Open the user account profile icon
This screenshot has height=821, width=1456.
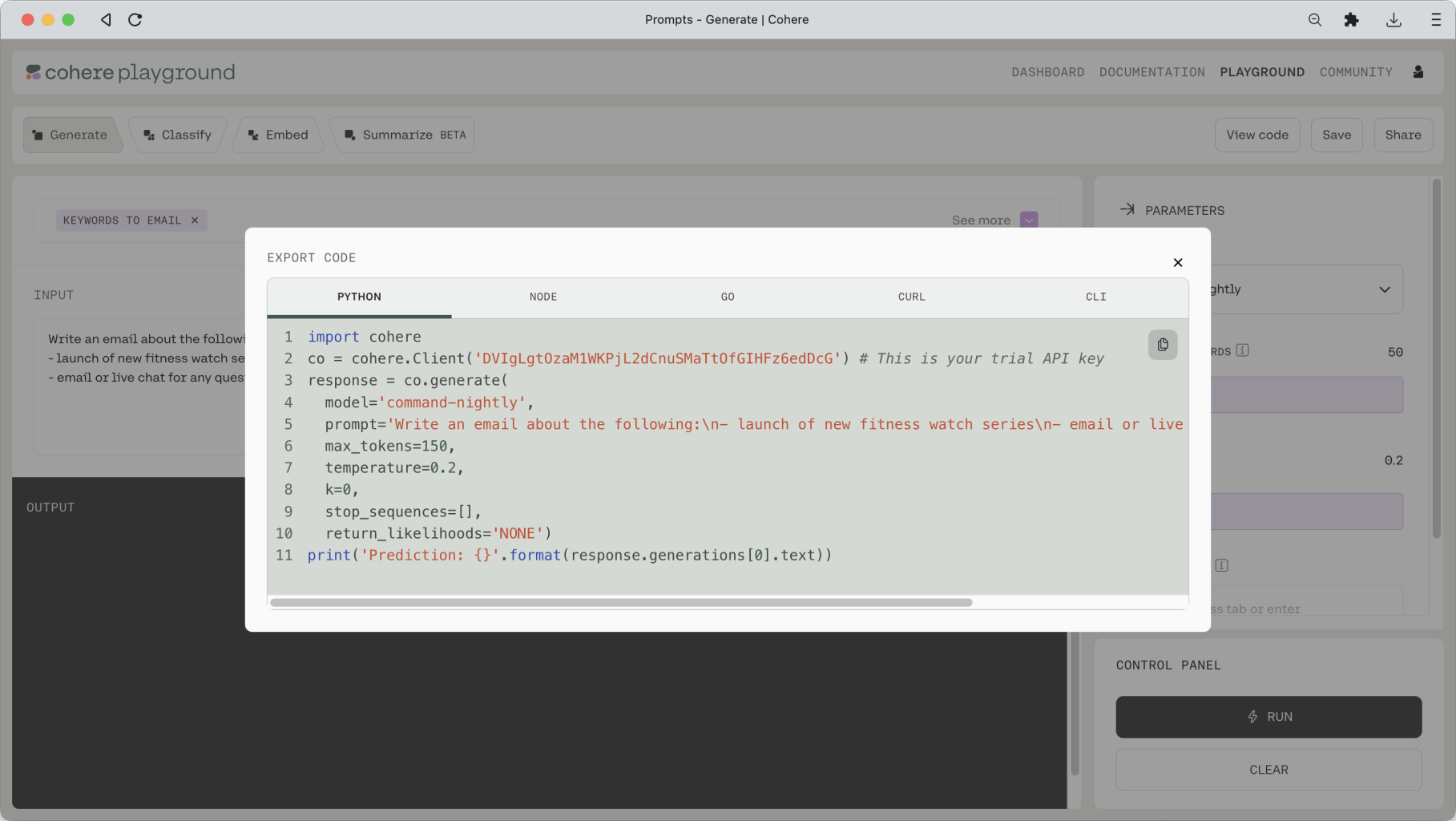[1418, 72]
